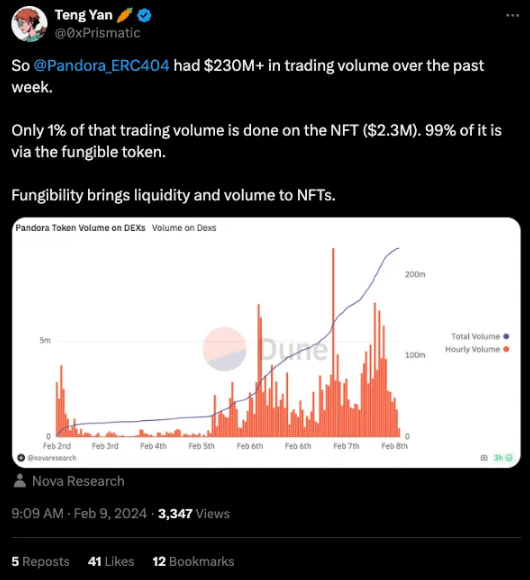Open the Nova Research tagged account

[78, 481]
